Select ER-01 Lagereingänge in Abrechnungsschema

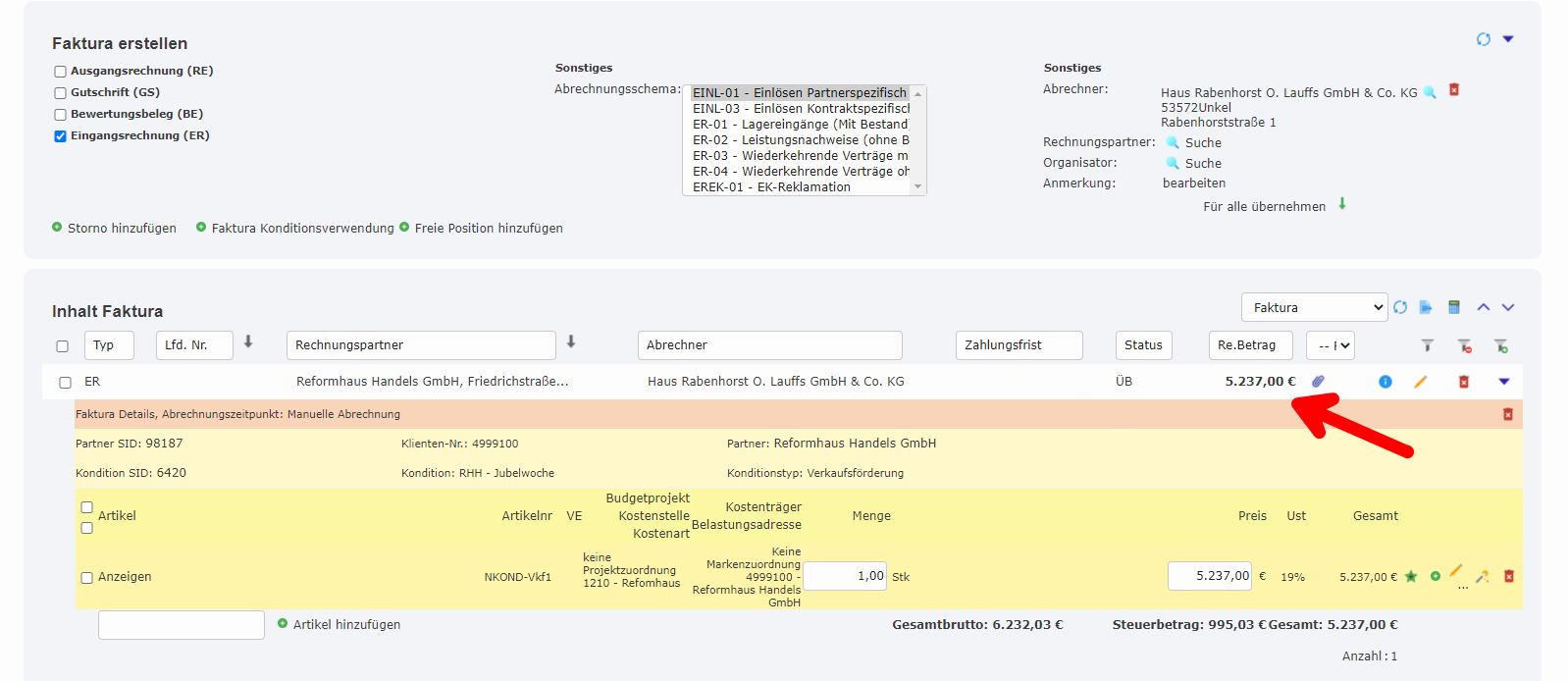[x=800, y=125]
